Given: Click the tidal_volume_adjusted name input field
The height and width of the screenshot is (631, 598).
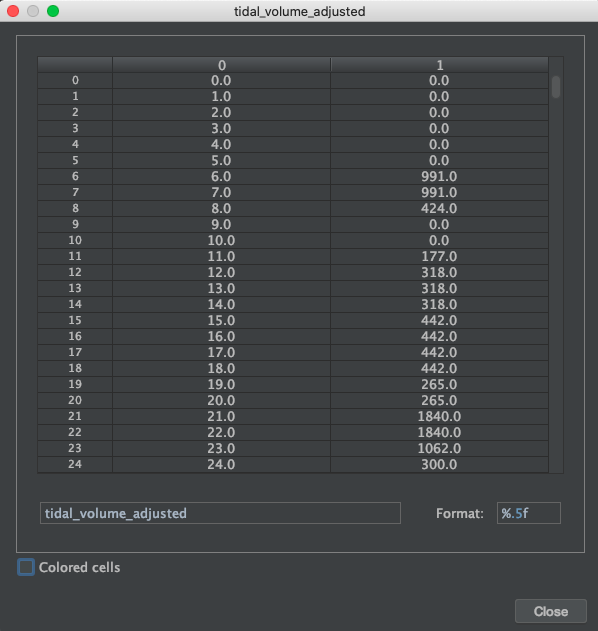Looking at the screenshot, I should tap(220, 513).
